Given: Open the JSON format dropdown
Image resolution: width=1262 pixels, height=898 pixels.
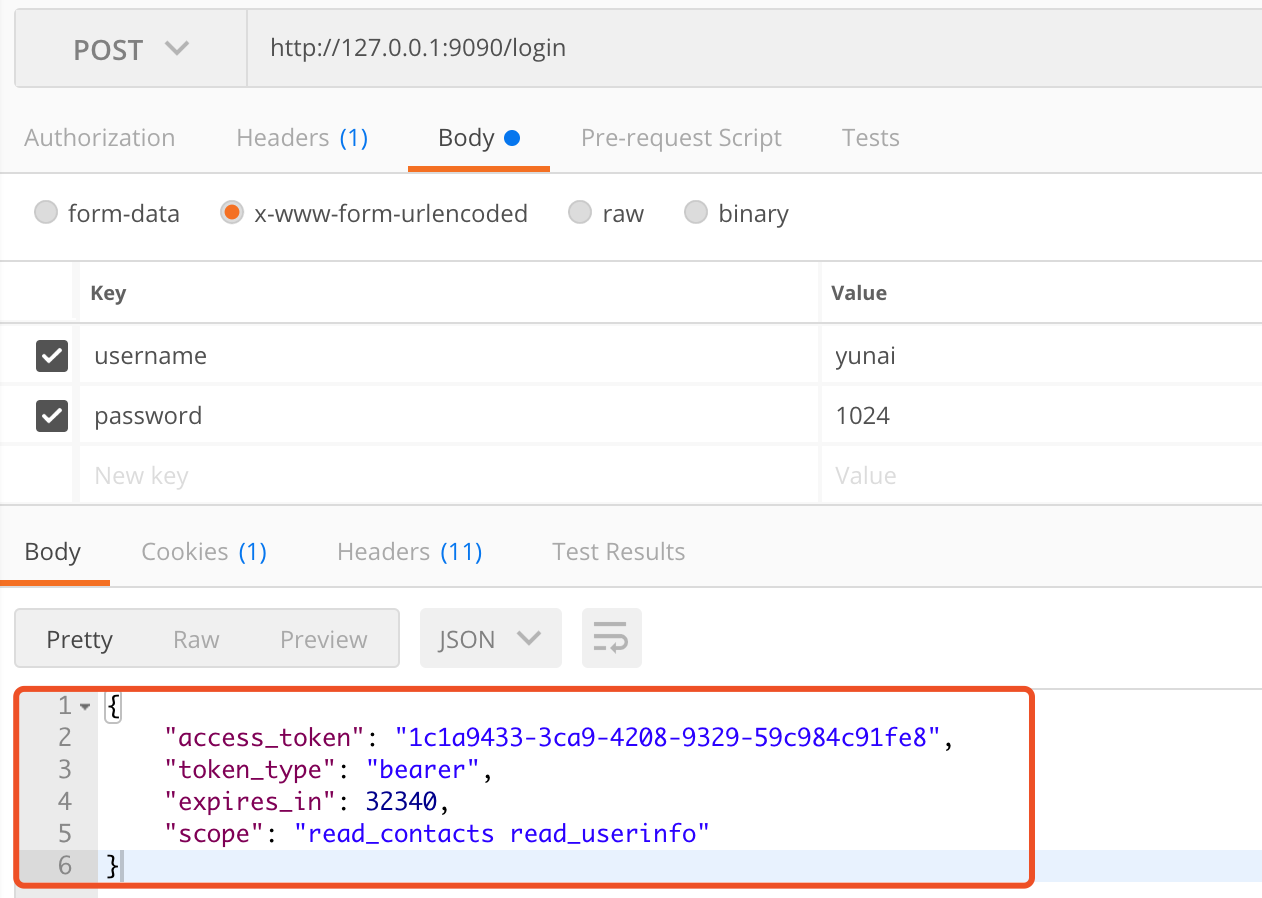Looking at the screenshot, I should coord(490,639).
